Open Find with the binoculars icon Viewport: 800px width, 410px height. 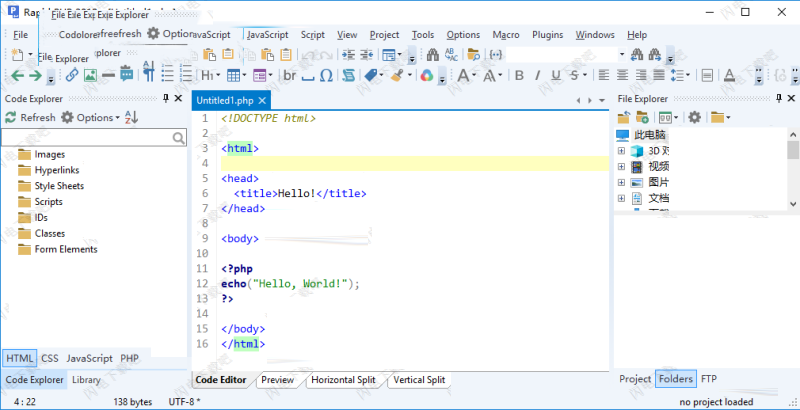pyautogui.click(x=433, y=54)
